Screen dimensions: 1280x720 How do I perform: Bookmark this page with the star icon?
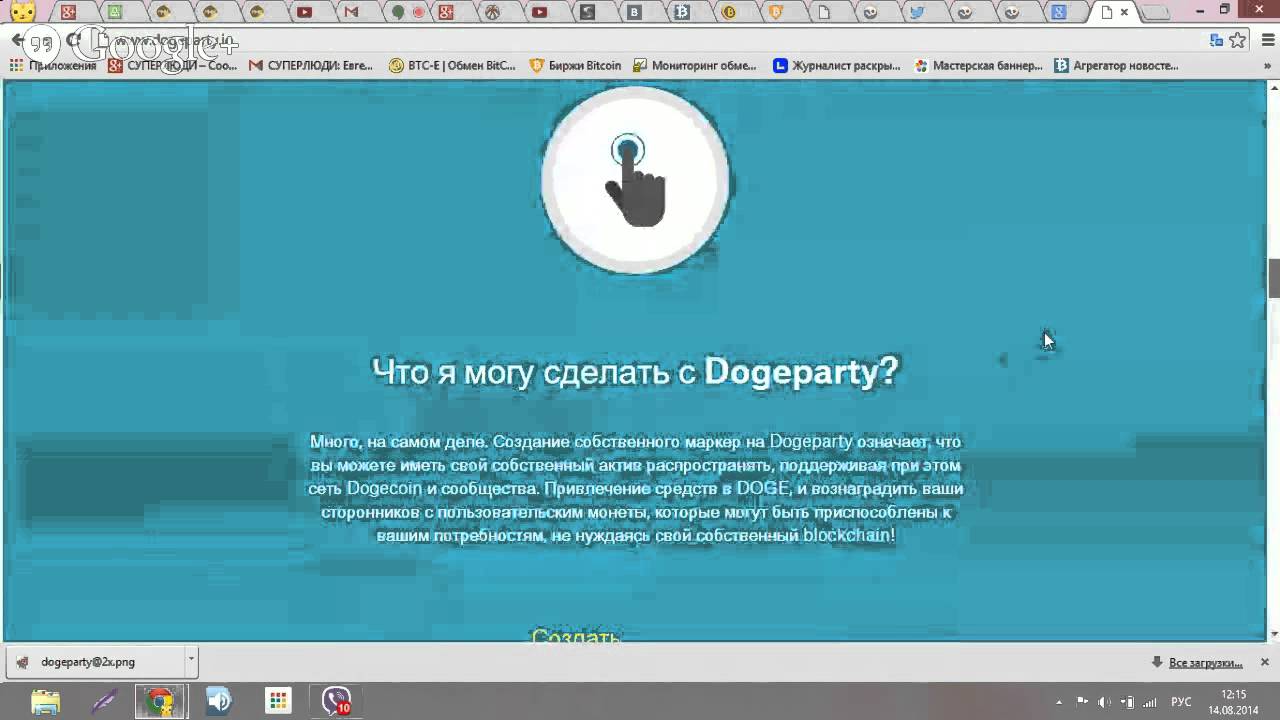(x=1238, y=41)
